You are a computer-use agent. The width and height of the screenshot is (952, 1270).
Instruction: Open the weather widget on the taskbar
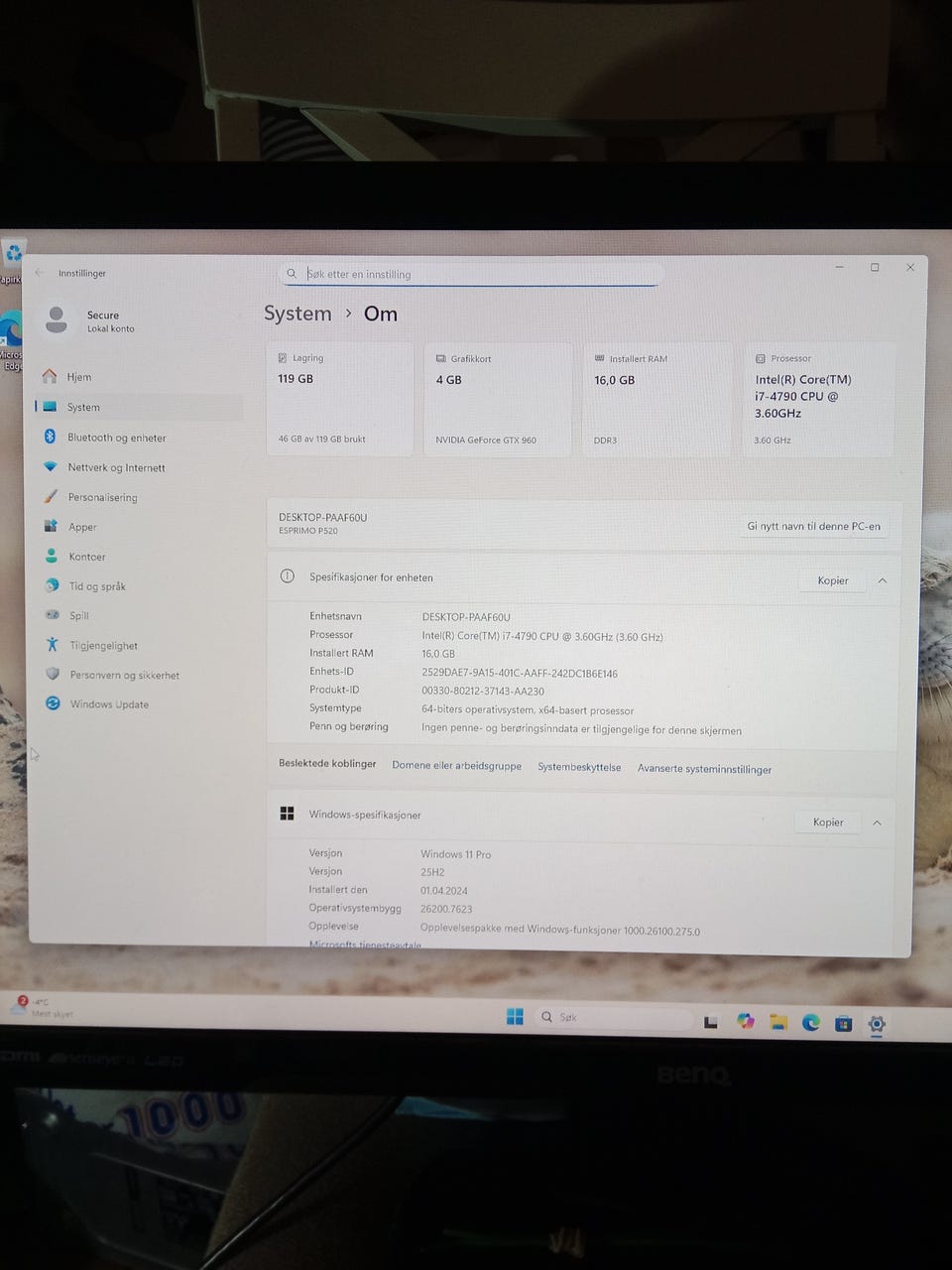click(42, 1007)
